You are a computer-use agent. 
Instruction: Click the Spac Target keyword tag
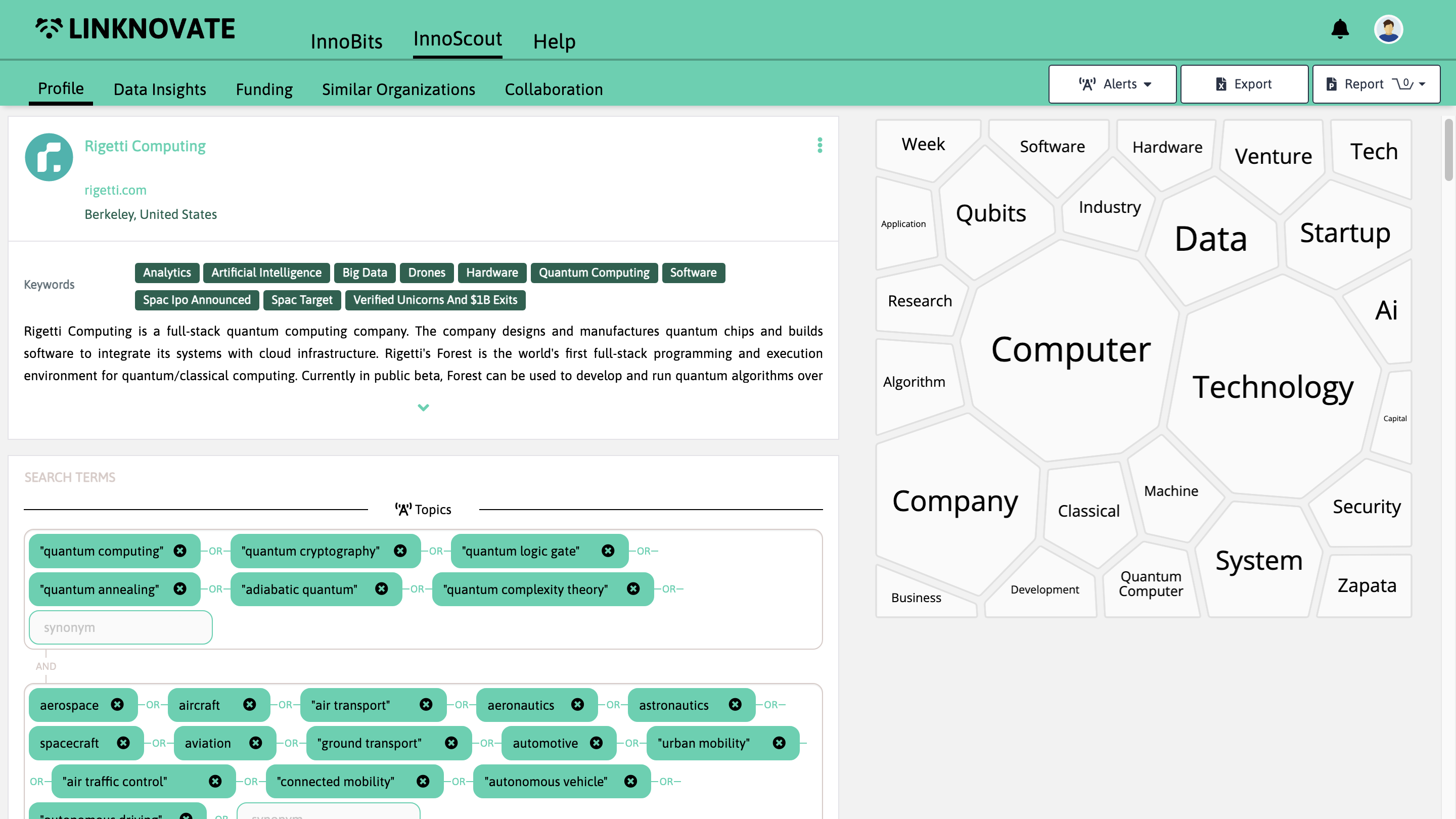pyautogui.click(x=302, y=300)
